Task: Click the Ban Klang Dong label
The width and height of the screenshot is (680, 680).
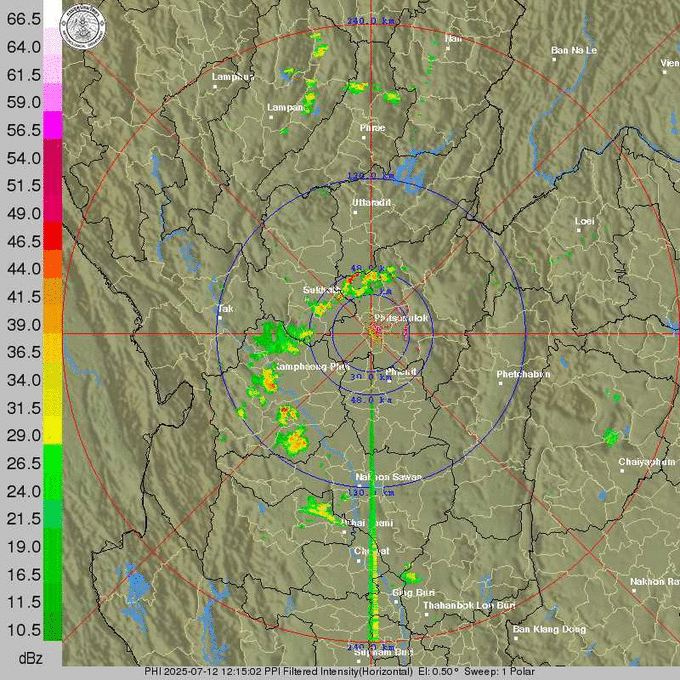Action: [x=549, y=629]
